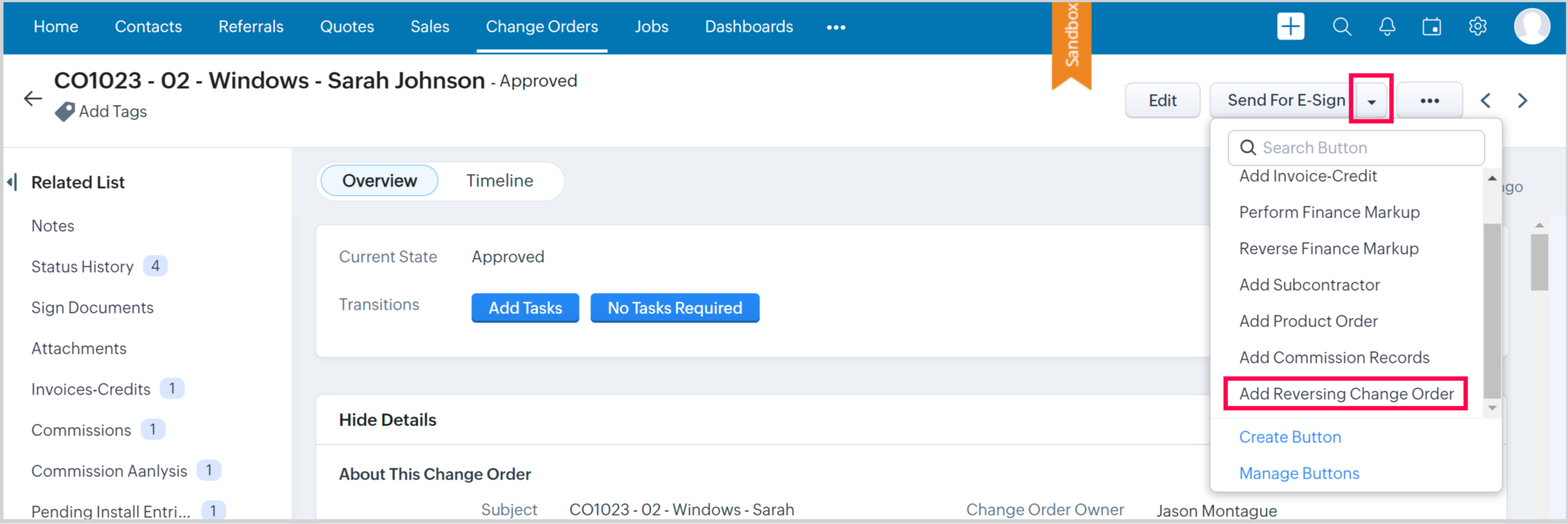This screenshot has height=524, width=1568.
Task: Open the more modules ellipsis in navigation
Action: 836,27
